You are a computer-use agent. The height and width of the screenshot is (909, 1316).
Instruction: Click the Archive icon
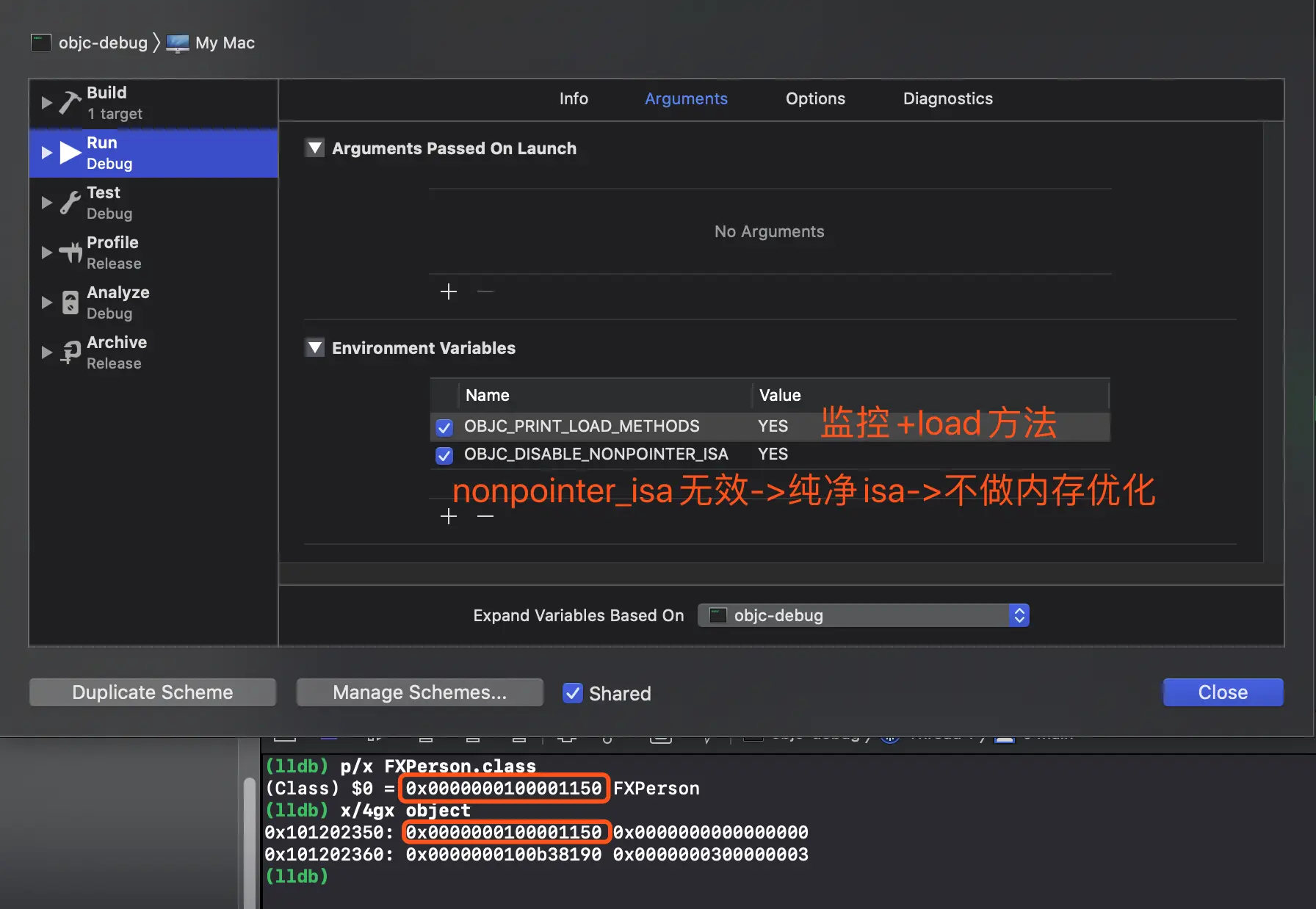(70, 352)
